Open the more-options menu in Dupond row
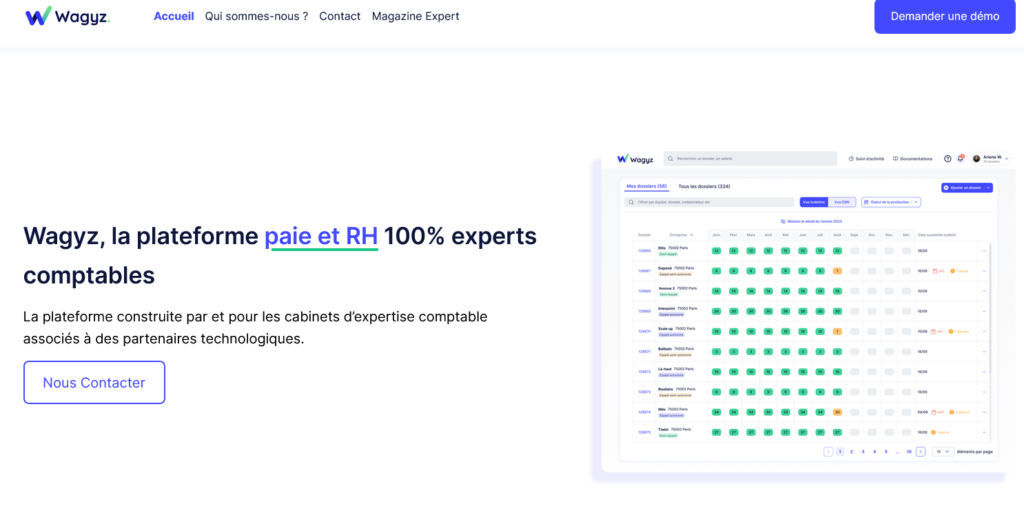The height and width of the screenshot is (531, 1024). tap(984, 271)
